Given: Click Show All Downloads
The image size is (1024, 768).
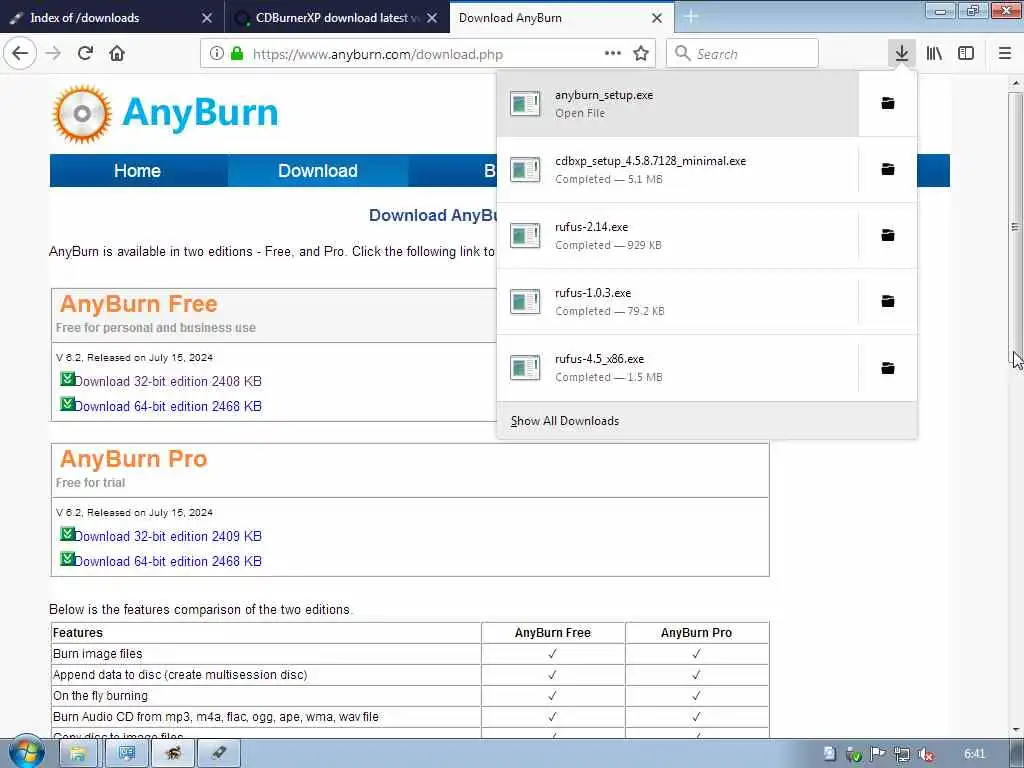Looking at the screenshot, I should pos(707,421).
